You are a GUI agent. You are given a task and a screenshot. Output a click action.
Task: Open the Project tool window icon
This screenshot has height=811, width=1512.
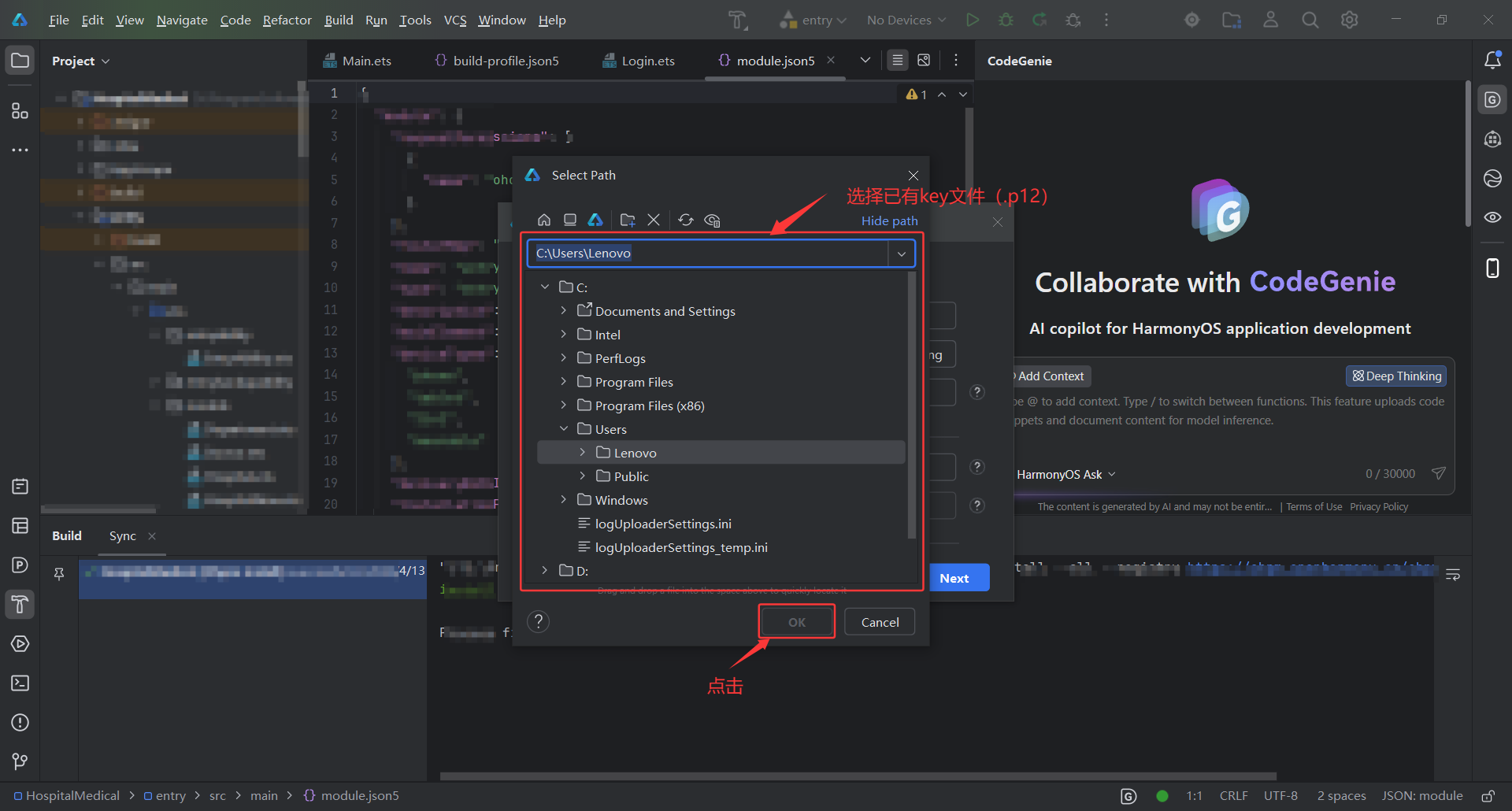pos(20,61)
